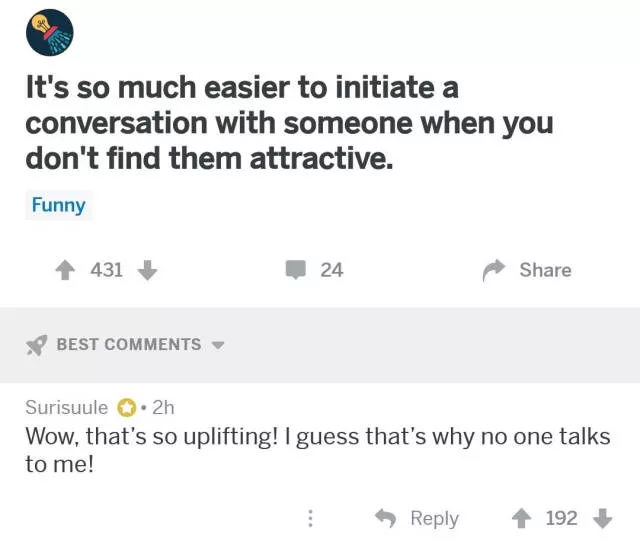Click the reply arrow icon on the comment

point(386,518)
